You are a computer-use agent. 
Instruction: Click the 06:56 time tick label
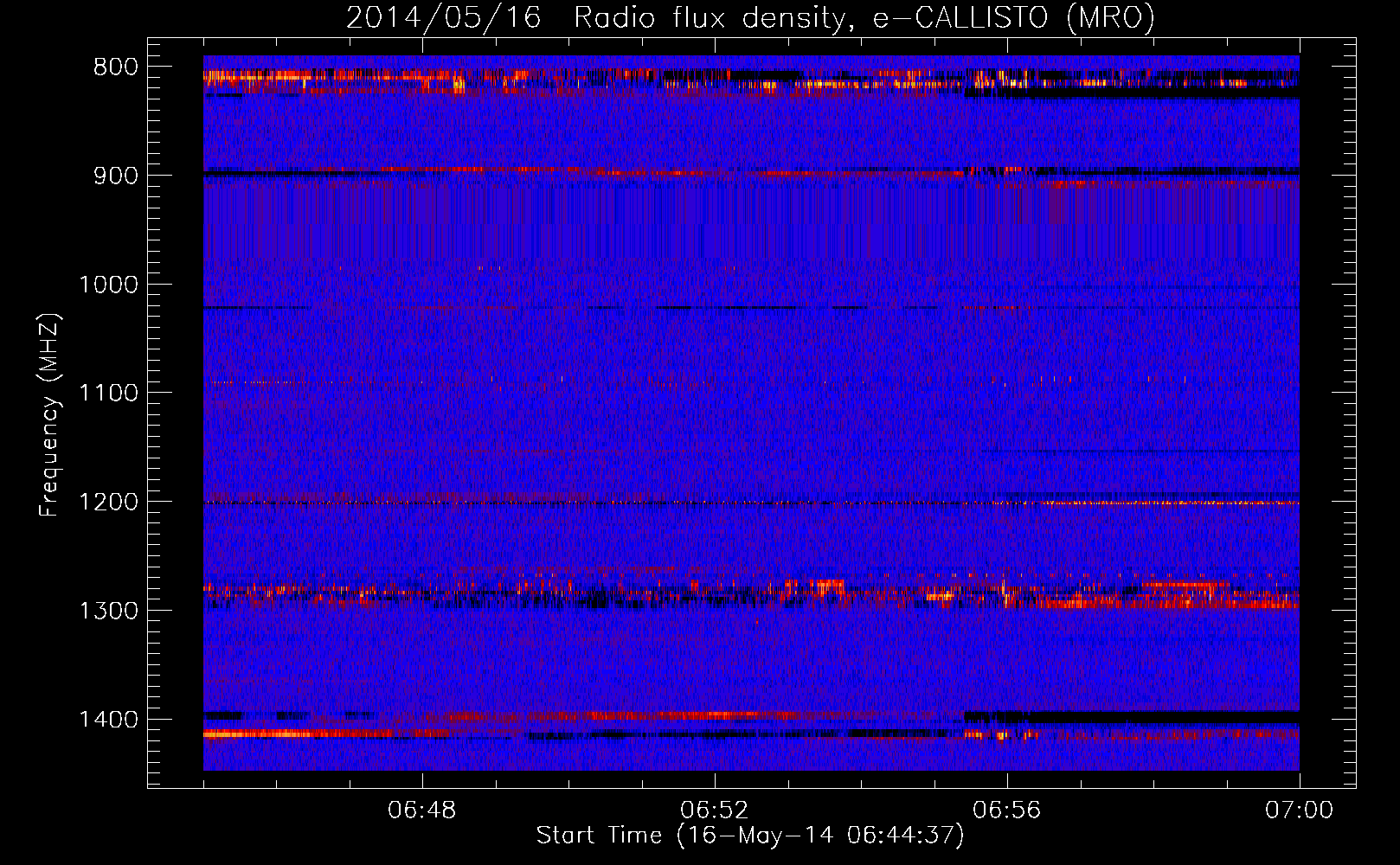[x=1007, y=811]
